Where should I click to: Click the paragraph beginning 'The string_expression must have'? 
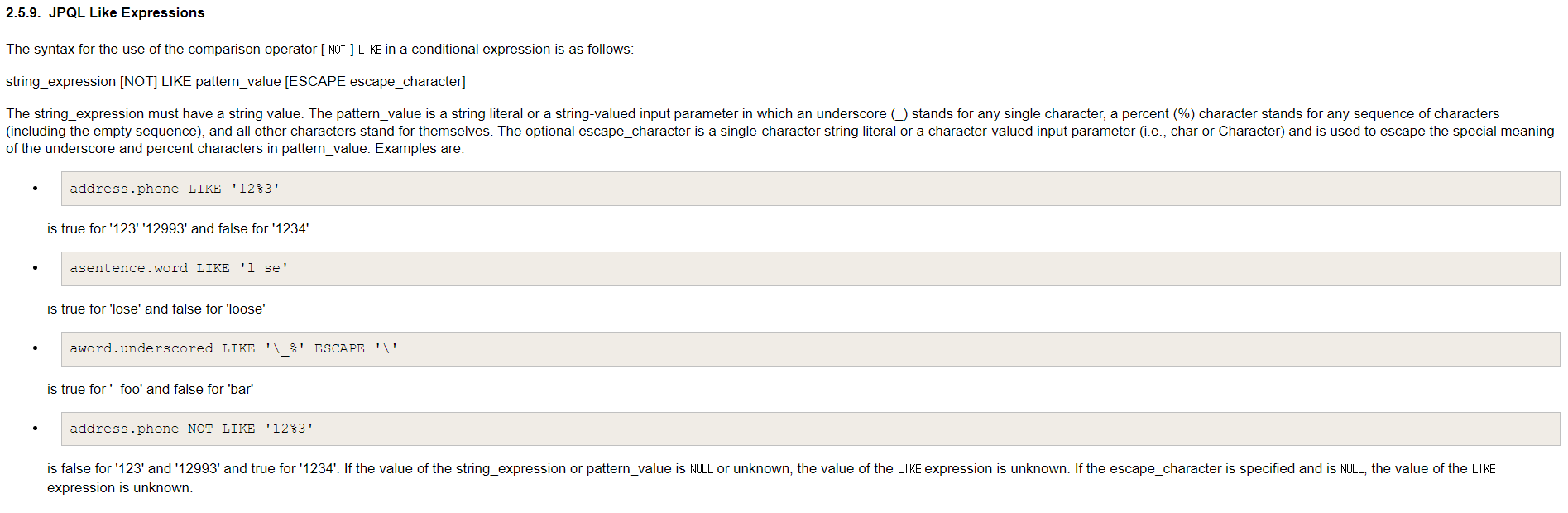(779, 131)
